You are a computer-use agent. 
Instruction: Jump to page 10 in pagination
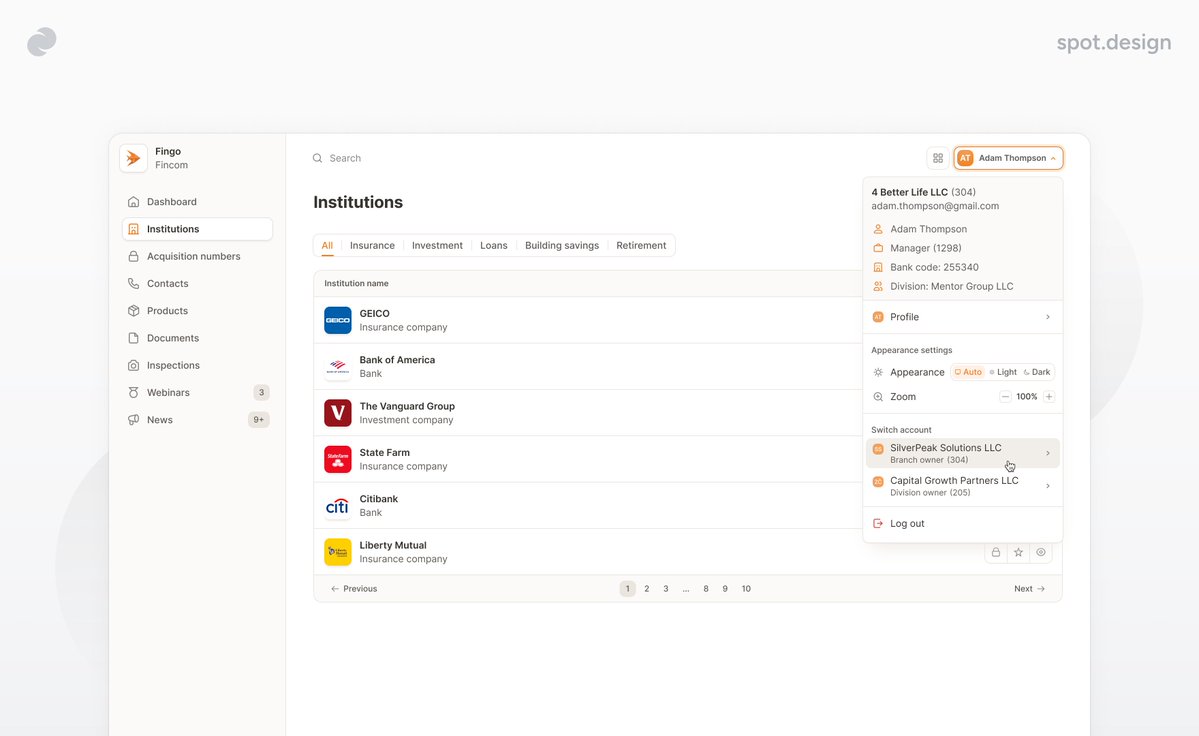pos(746,589)
